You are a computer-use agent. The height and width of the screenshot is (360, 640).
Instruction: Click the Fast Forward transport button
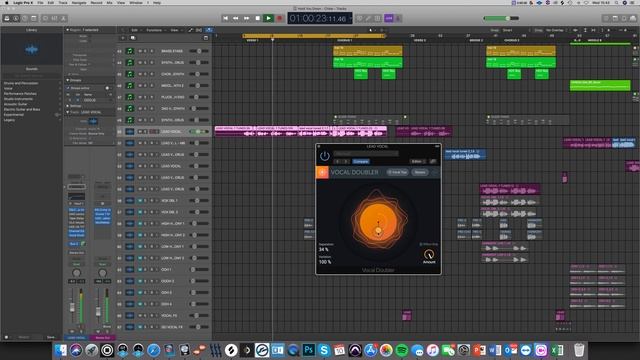[247, 18]
